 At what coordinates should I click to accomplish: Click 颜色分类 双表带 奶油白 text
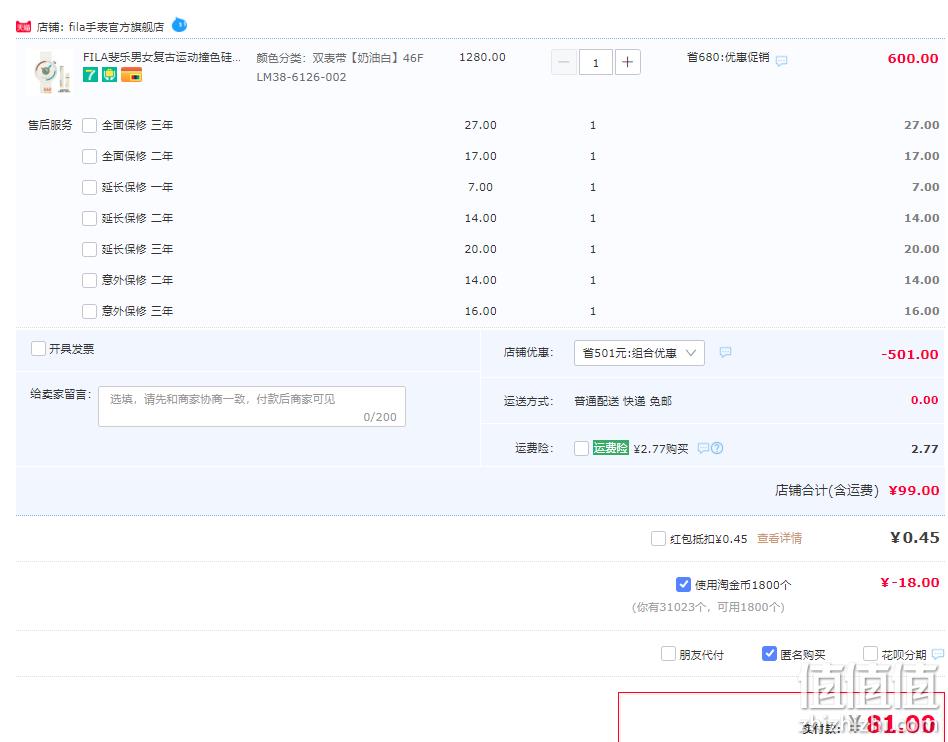(x=340, y=58)
